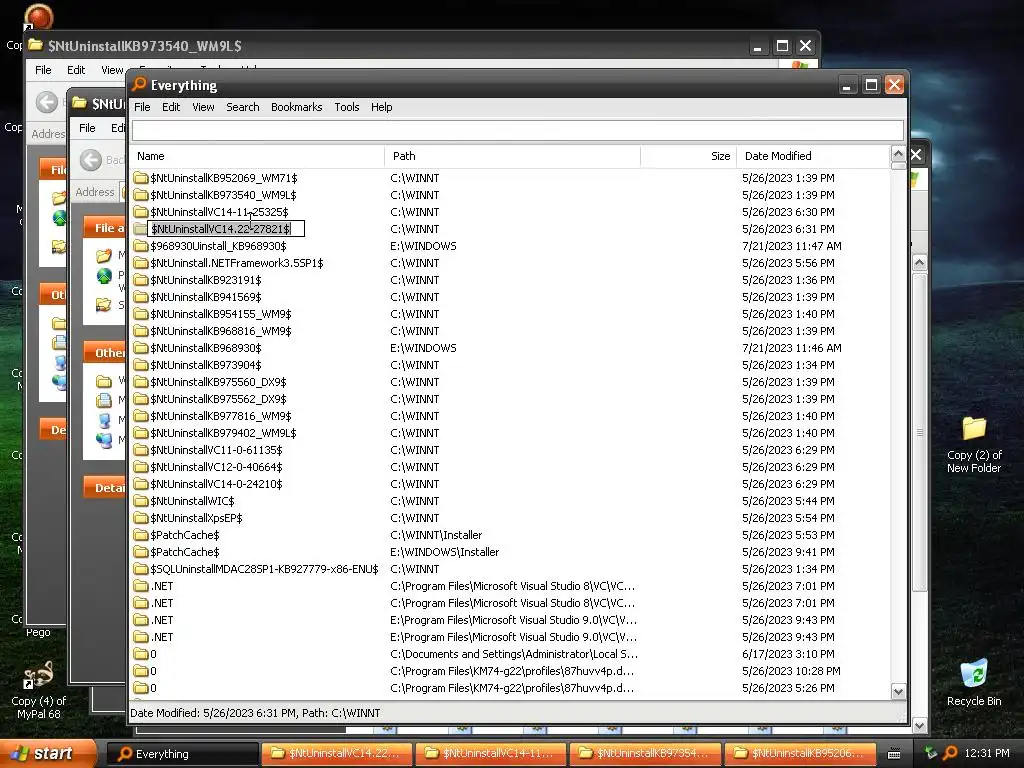The image size is (1024, 768).
Task: Click folder icon of $NtUninstallKB968930$
Action: [x=140, y=347]
